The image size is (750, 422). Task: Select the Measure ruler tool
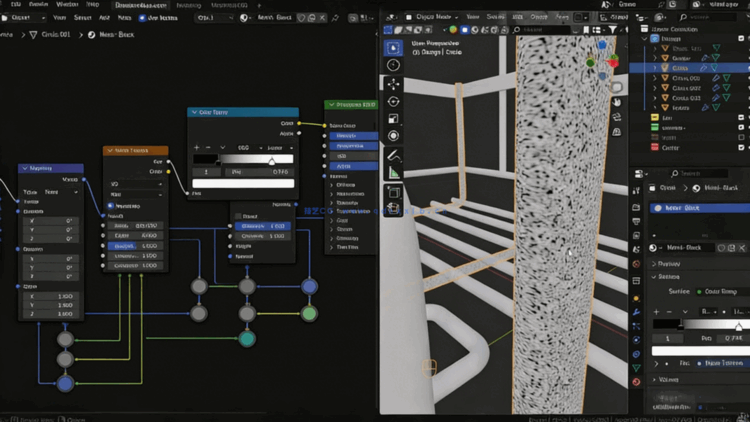pos(393,173)
